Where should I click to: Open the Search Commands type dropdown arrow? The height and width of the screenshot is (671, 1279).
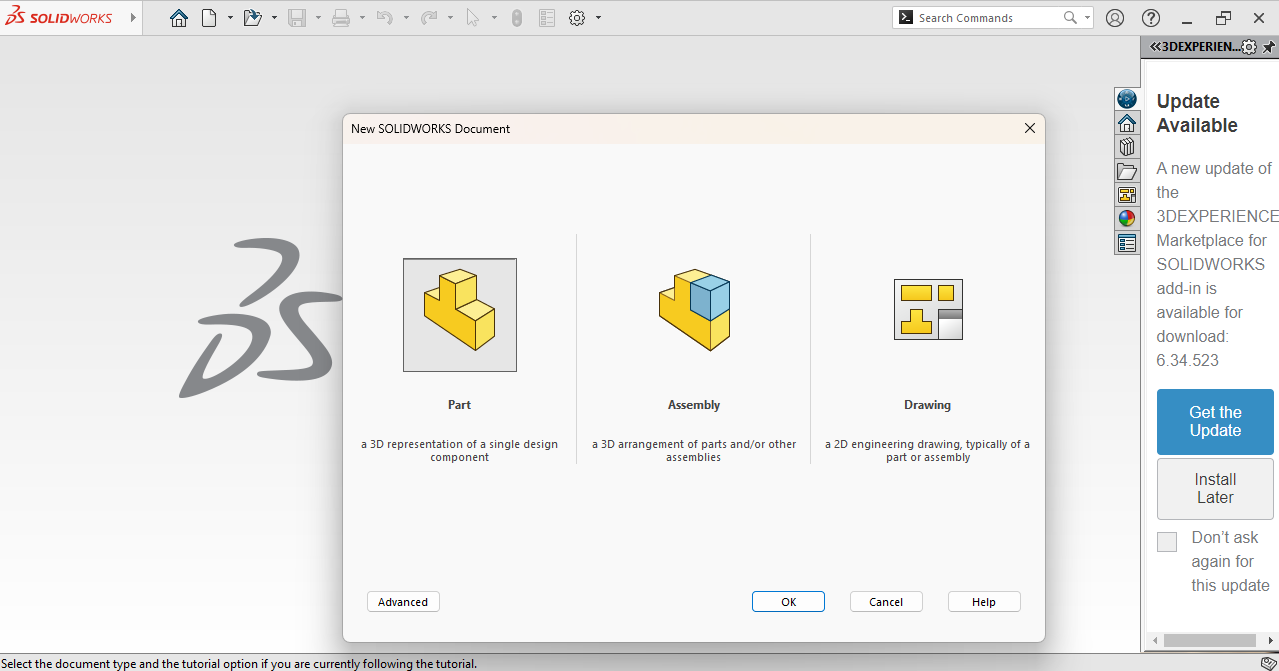(1086, 18)
